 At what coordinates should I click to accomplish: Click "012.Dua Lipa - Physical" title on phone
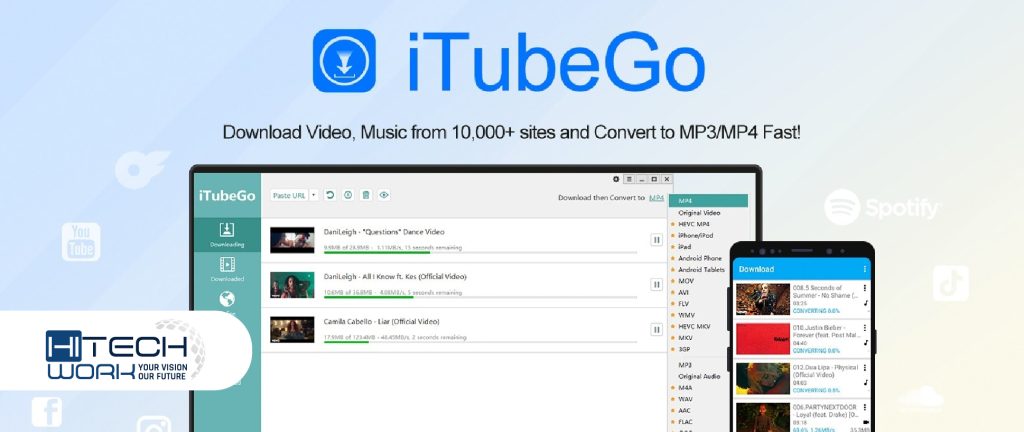825,371
